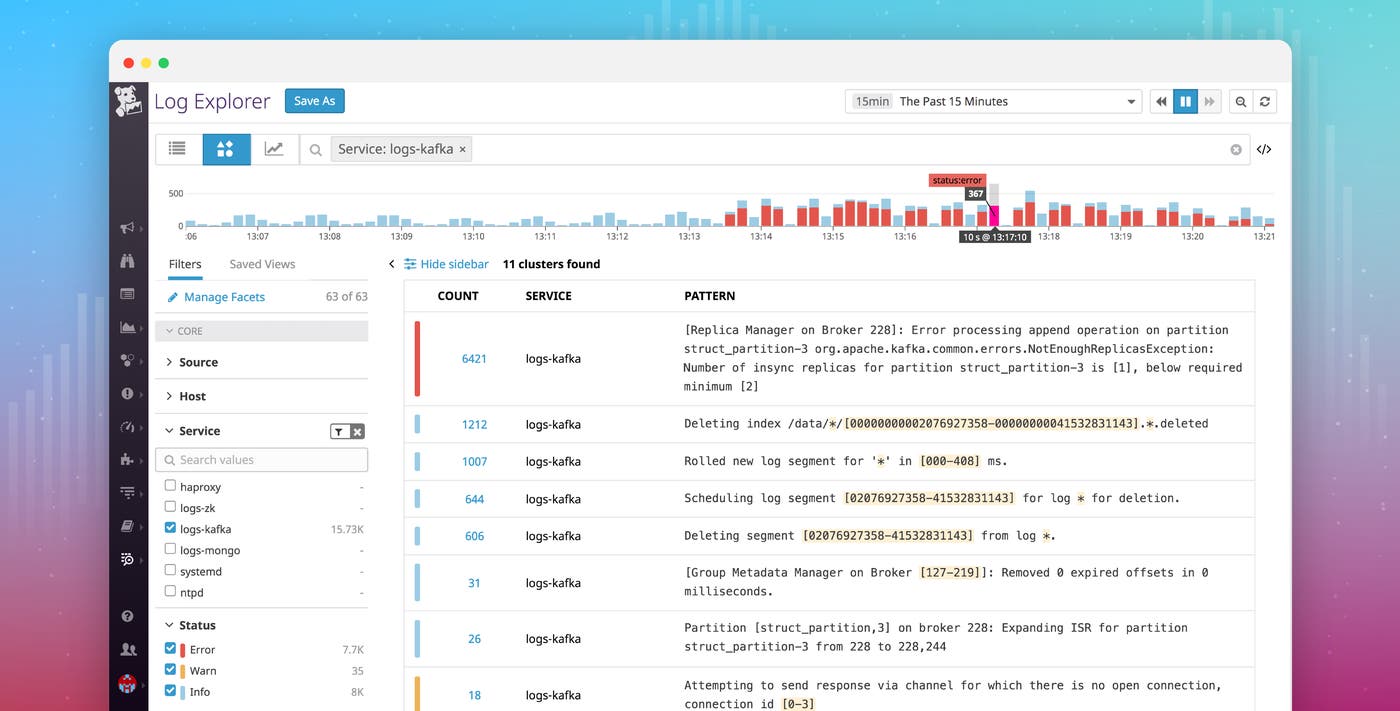The height and width of the screenshot is (711, 1400).
Task: Click the Save As button
Action: pyautogui.click(x=314, y=100)
